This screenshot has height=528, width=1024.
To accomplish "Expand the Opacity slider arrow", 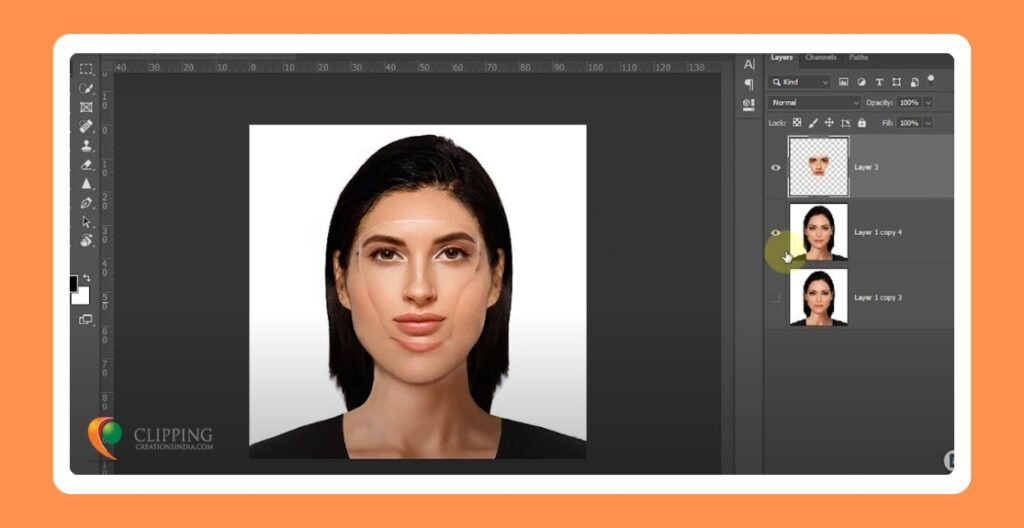I will pyautogui.click(x=928, y=103).
